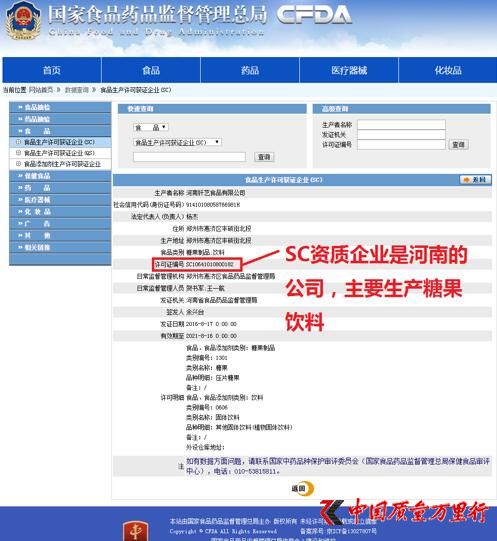Expand the 食品生产许可获证企业(QS) tree node

pyautogui.click(x=19, y=153)
